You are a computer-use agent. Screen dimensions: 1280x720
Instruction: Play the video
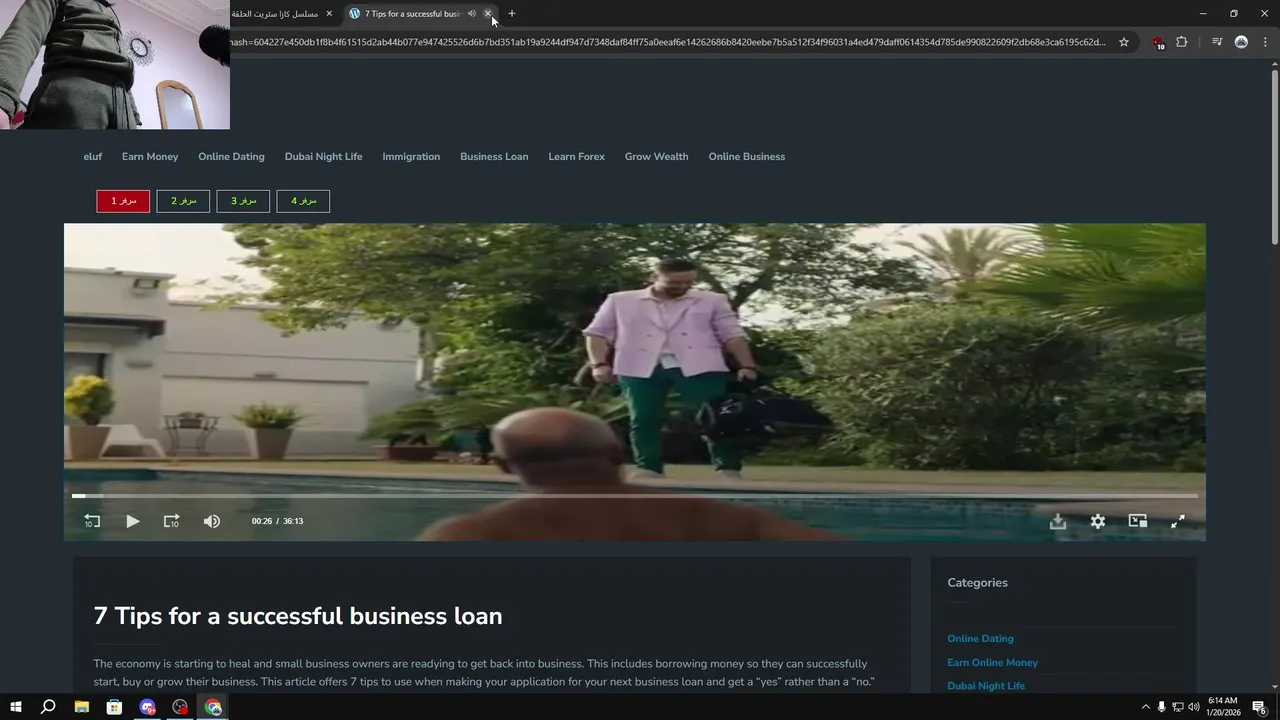(132, 521)
